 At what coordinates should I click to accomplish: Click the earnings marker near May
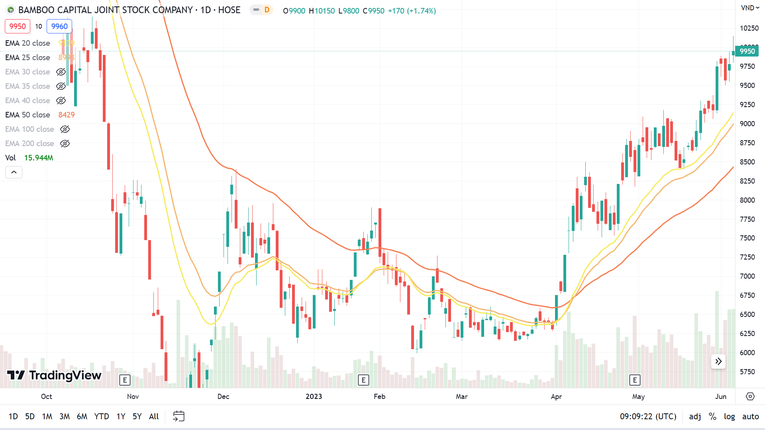pos(634,380)
